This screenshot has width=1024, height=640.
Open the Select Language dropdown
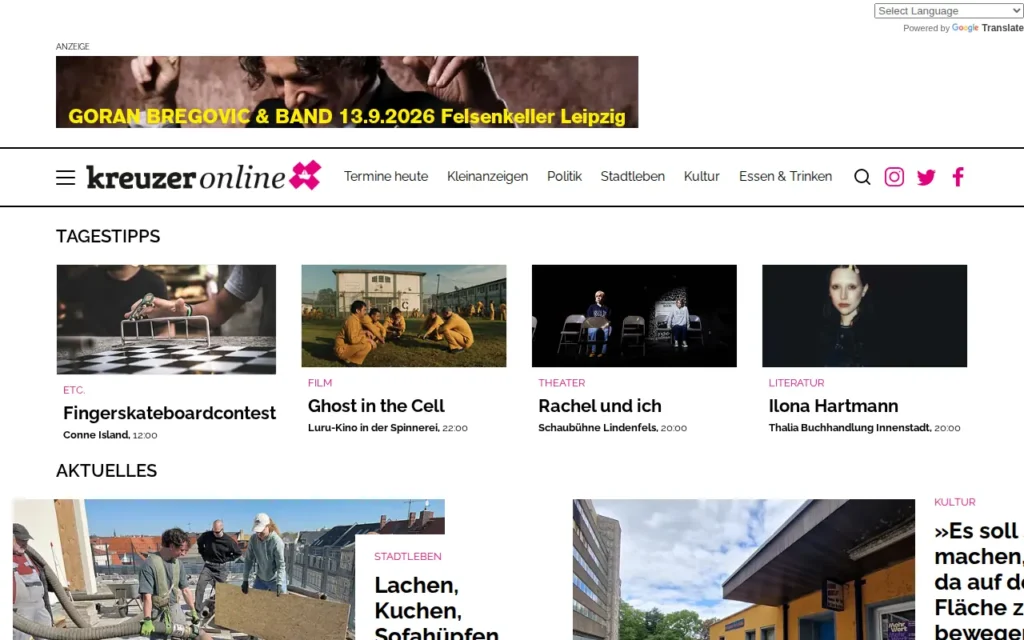(948, 10)
